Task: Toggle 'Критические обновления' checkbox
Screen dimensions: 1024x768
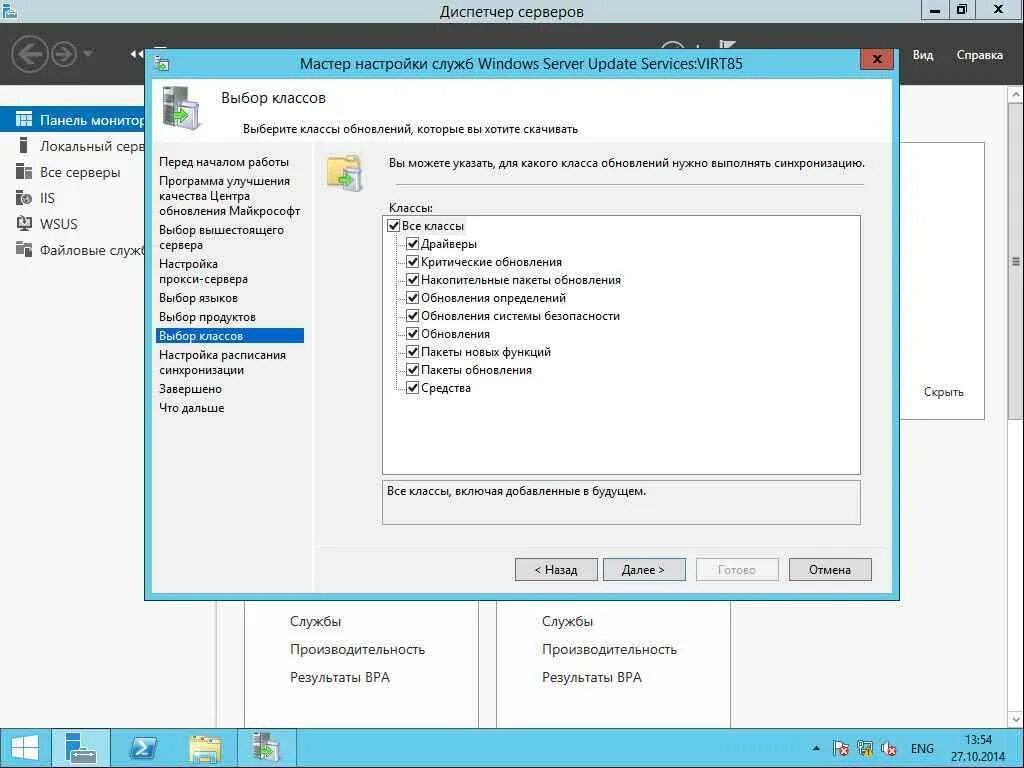Action: pos(412,262)
